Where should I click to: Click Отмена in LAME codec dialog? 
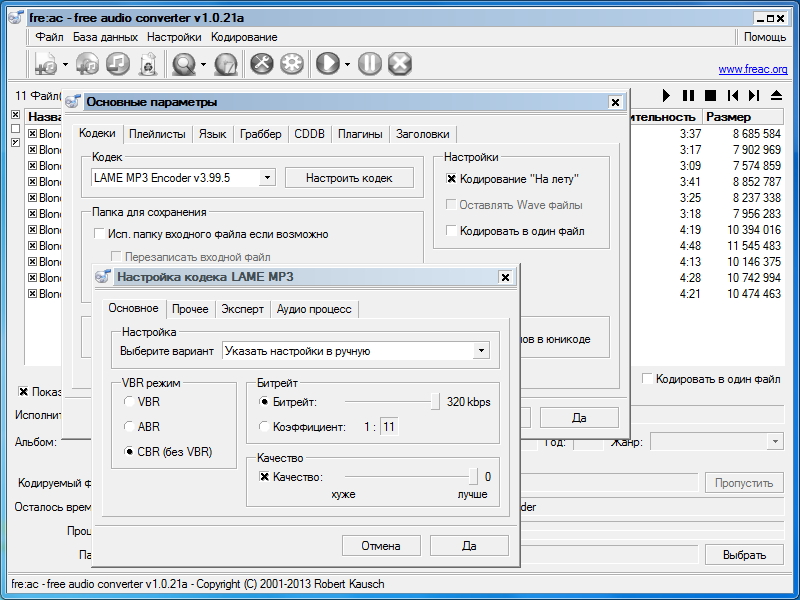coord(381,545)
